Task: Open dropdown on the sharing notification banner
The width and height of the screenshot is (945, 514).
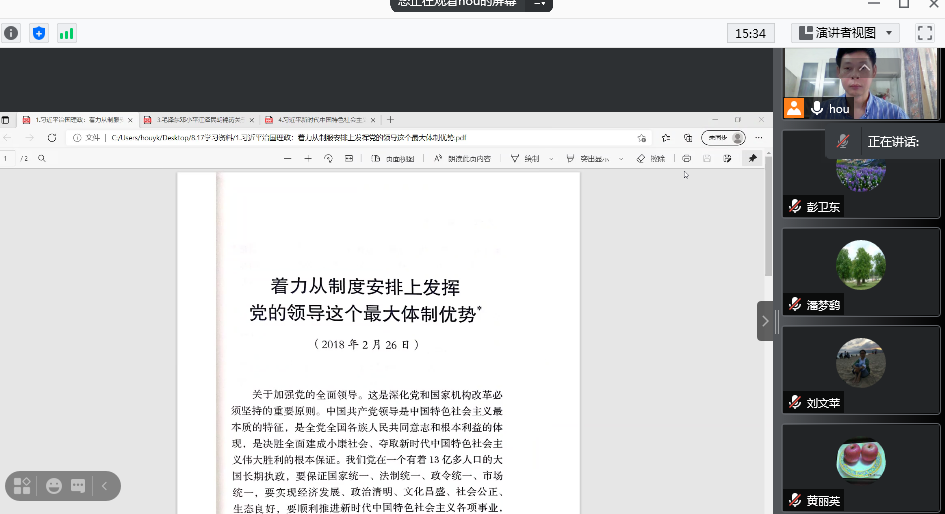Action: click(541, 3)
